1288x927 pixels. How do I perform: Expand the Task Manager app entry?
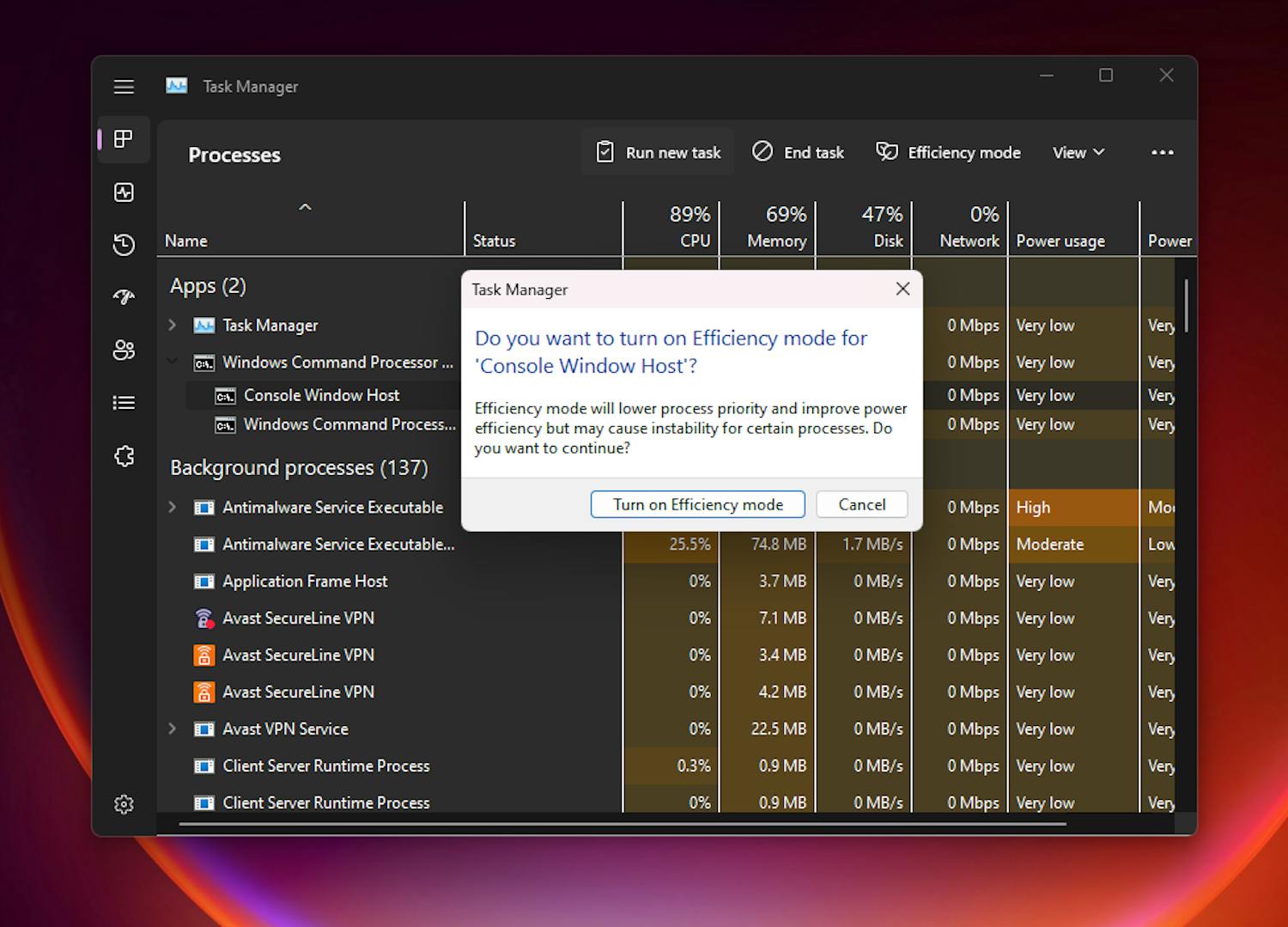tap(172, 325)
